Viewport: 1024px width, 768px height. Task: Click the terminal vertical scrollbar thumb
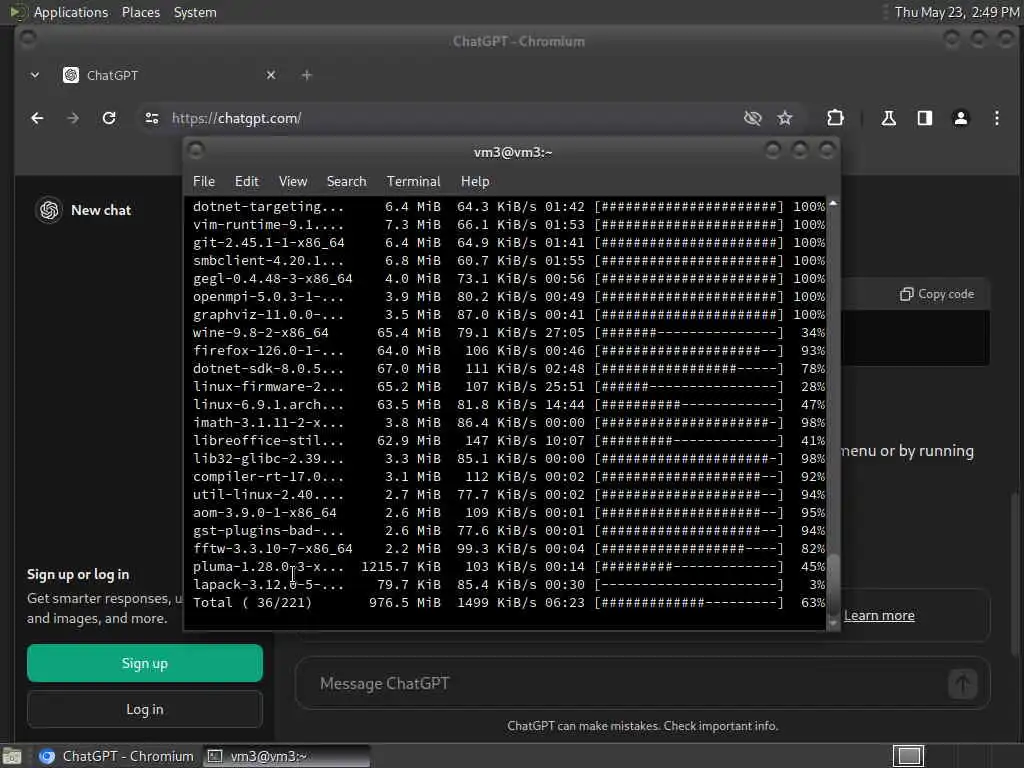pos(833,584)
